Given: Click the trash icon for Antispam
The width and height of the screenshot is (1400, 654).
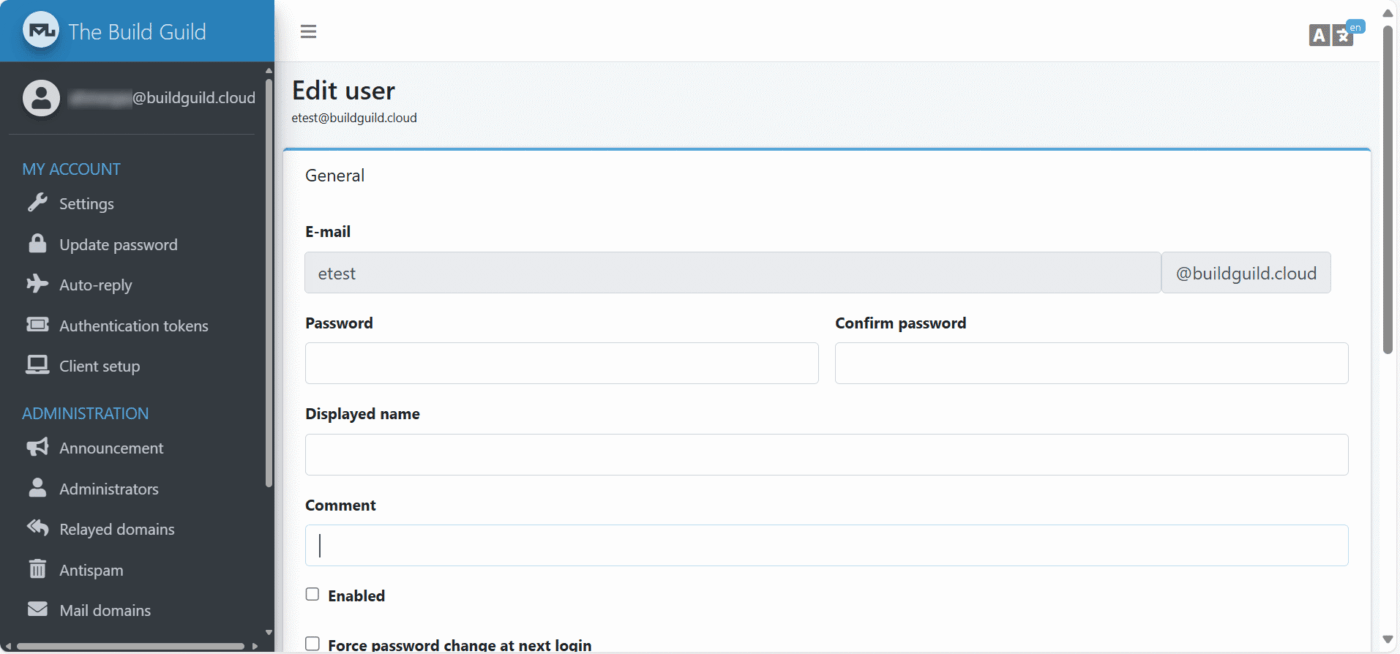Looking at the screenshot, I should click(37, 570).
